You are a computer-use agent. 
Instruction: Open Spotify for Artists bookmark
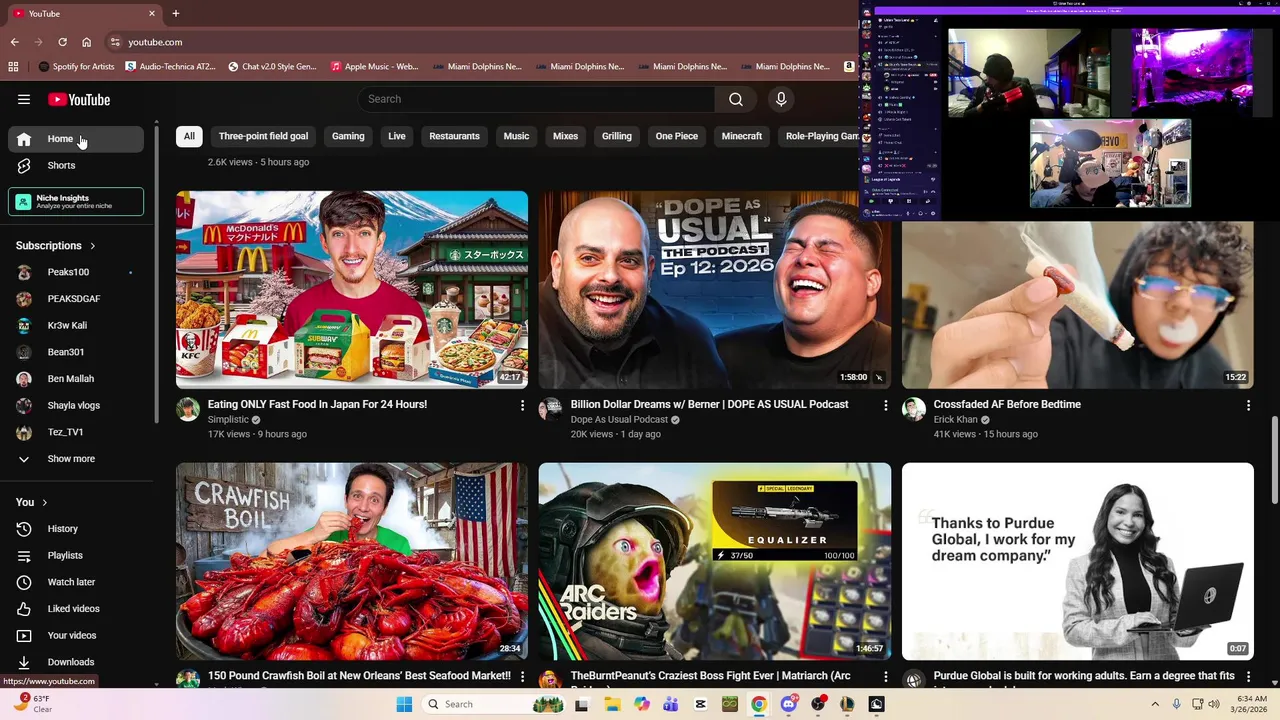[77, 67]
